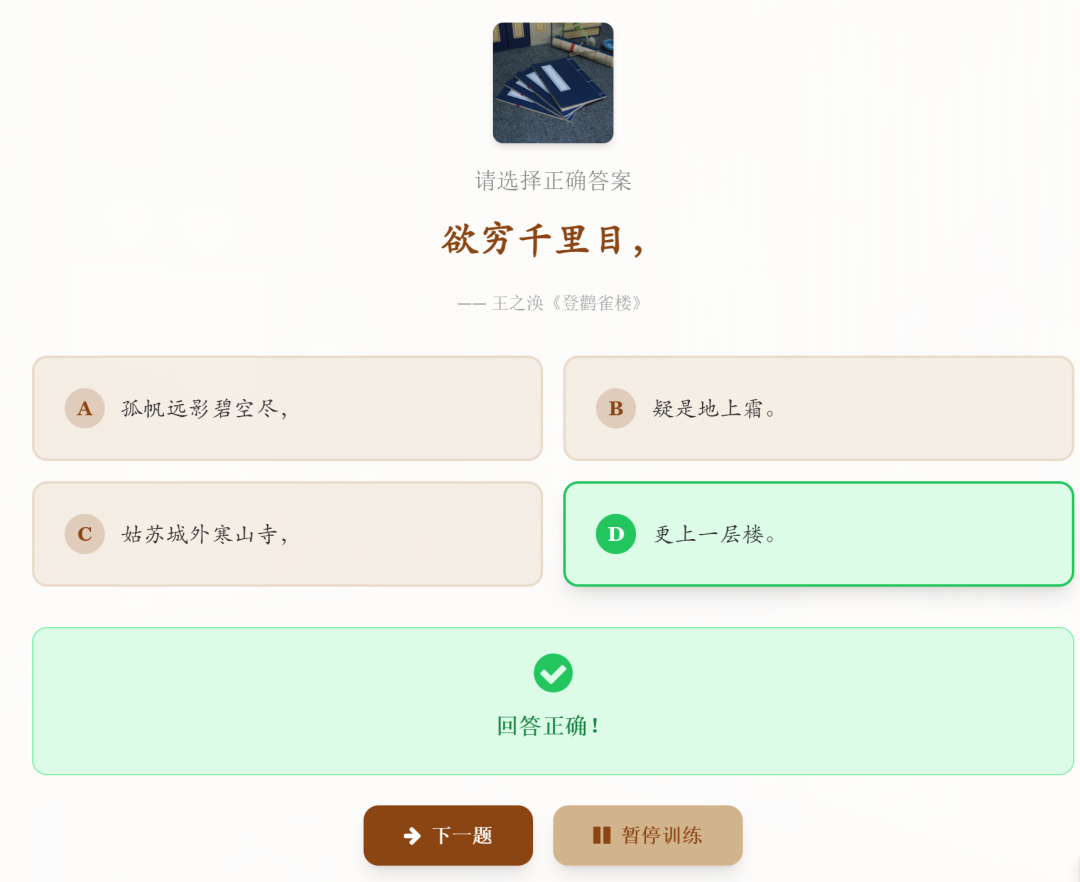Screen dimensions: 1080x882
Task: Click the green D badge icon
Action: tap(616, 533)
